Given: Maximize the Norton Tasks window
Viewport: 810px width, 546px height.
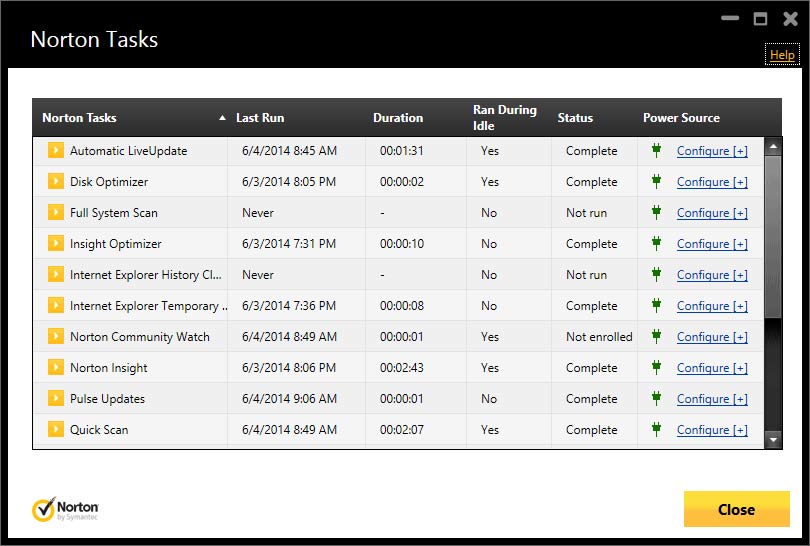Looking at the screenshot, I should tap(760, 19).
